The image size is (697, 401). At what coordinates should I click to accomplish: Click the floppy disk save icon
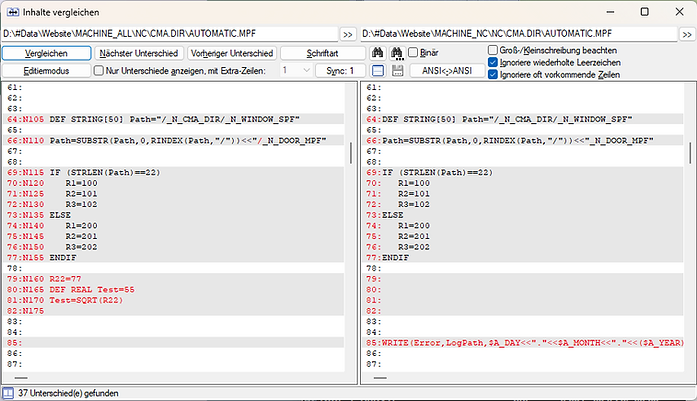click(397, 71)
